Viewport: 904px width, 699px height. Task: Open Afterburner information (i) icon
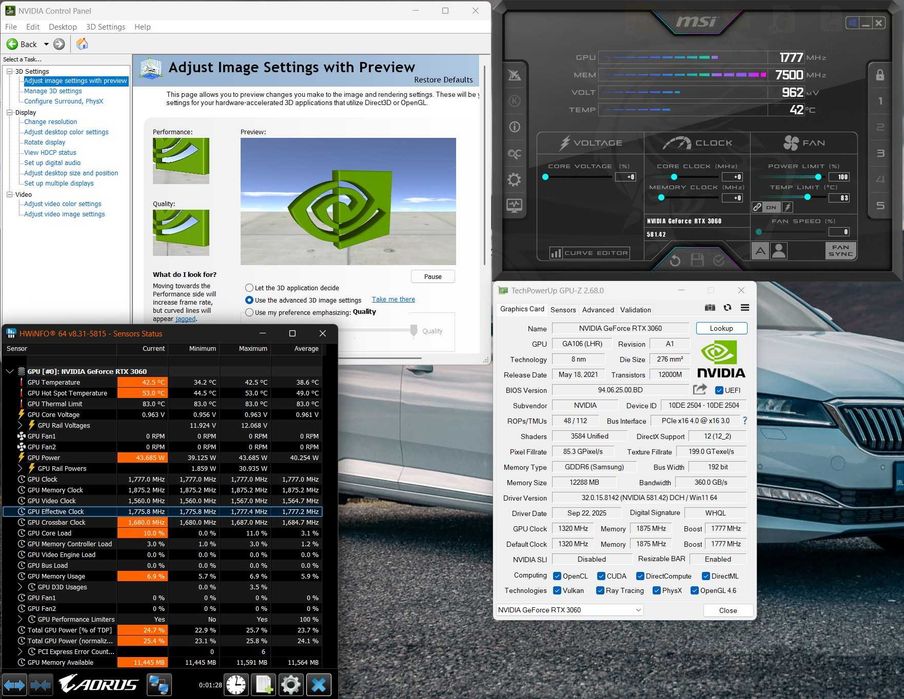coord(514,127)
